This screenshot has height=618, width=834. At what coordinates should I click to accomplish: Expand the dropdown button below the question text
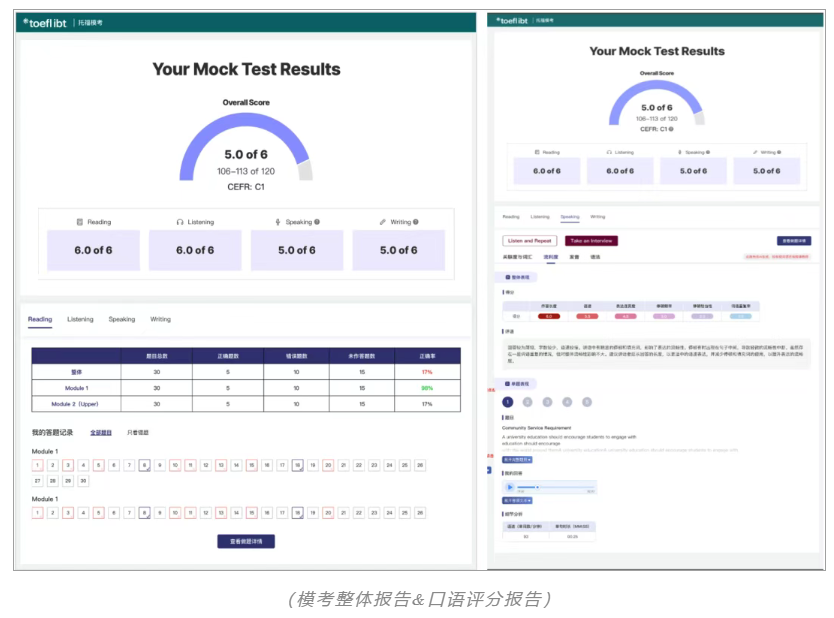pos(518,459)
